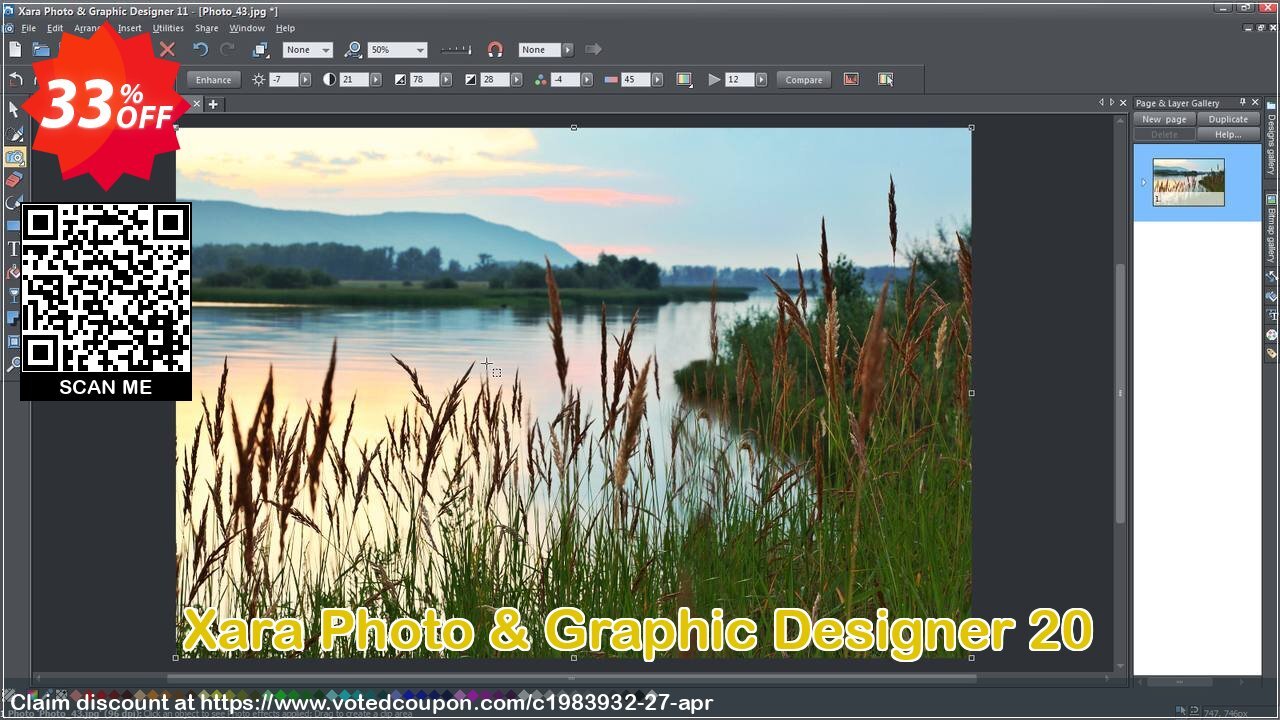Select the Photo tool camera icon

14,157
